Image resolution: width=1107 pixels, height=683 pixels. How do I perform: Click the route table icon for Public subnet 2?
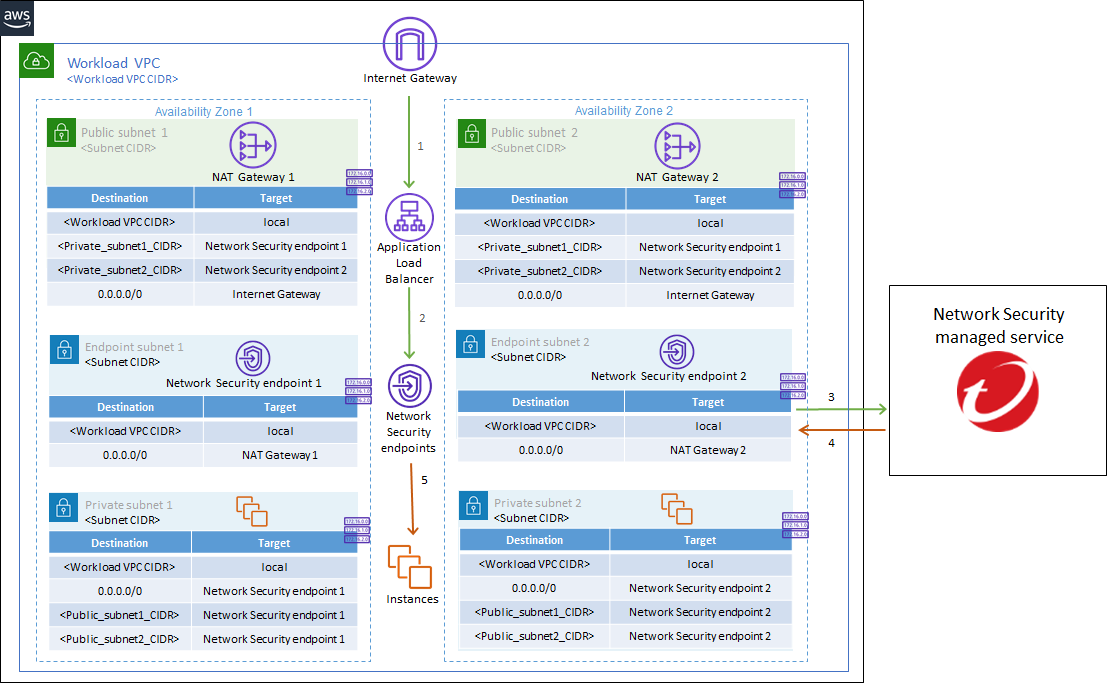[792, 185]
